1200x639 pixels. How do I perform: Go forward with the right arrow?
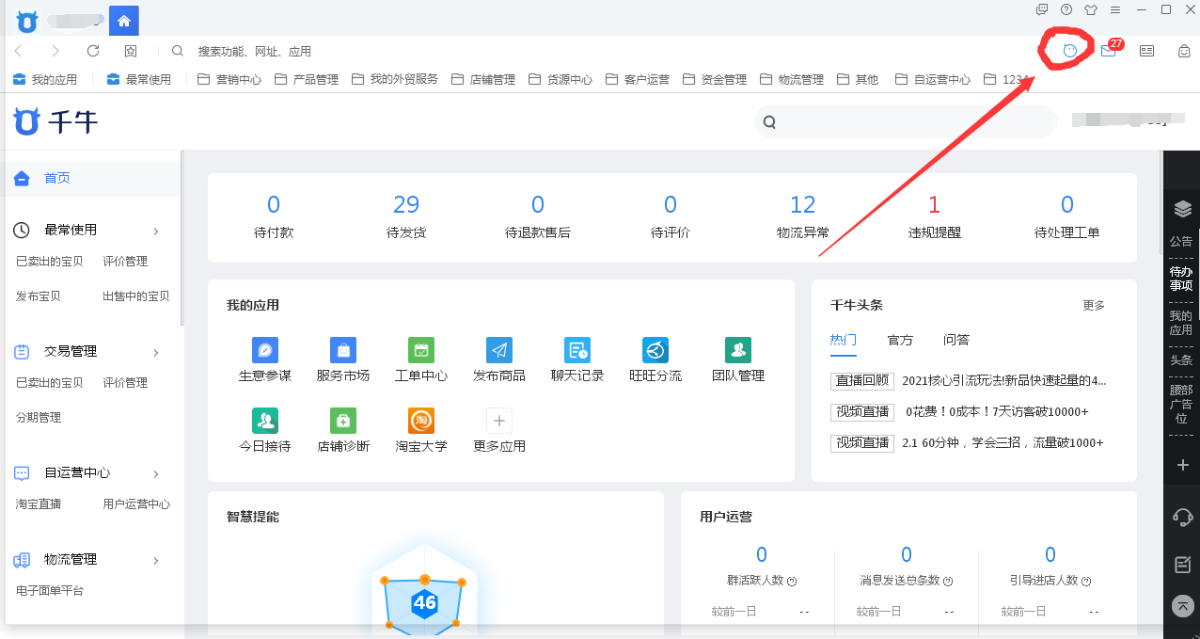pos(55,51)
